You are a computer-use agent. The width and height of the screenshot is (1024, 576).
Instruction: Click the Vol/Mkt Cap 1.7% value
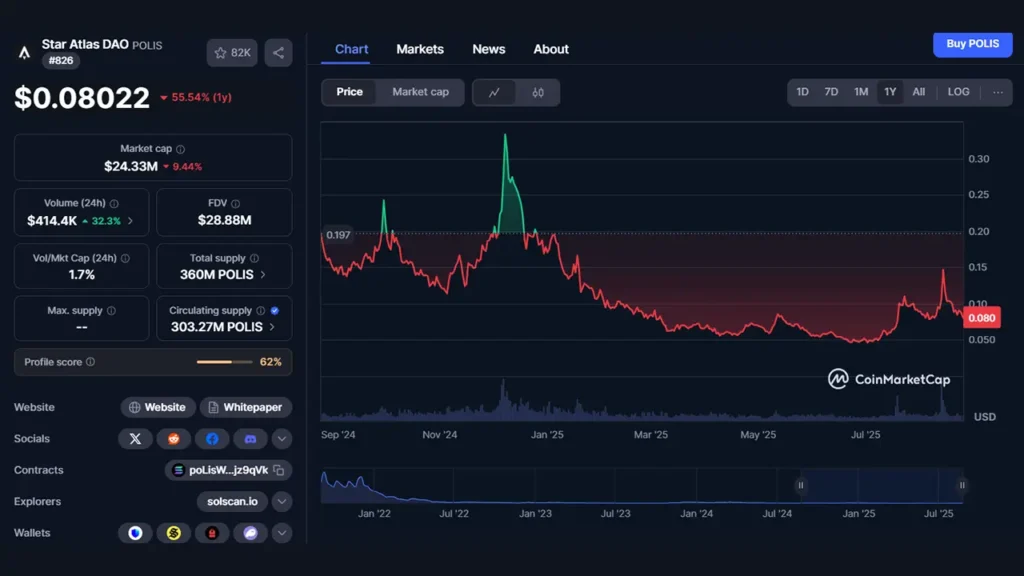pyautogui.click(x=82, y=275)
